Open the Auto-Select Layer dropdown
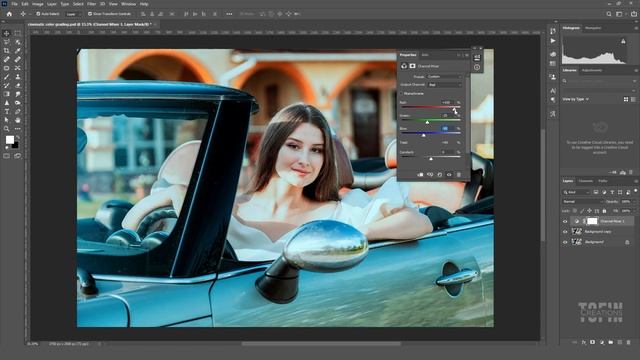Screen dimensions: 640x360 pyautogui.click(x=73, y=14)
